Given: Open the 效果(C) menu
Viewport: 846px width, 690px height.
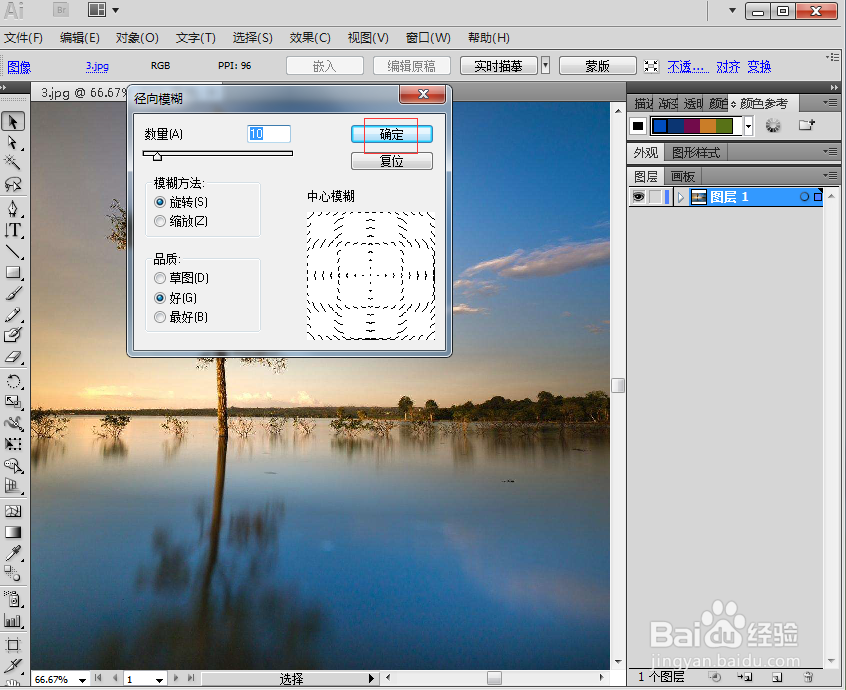Looking at the screenshot, I should pos(310,38).
